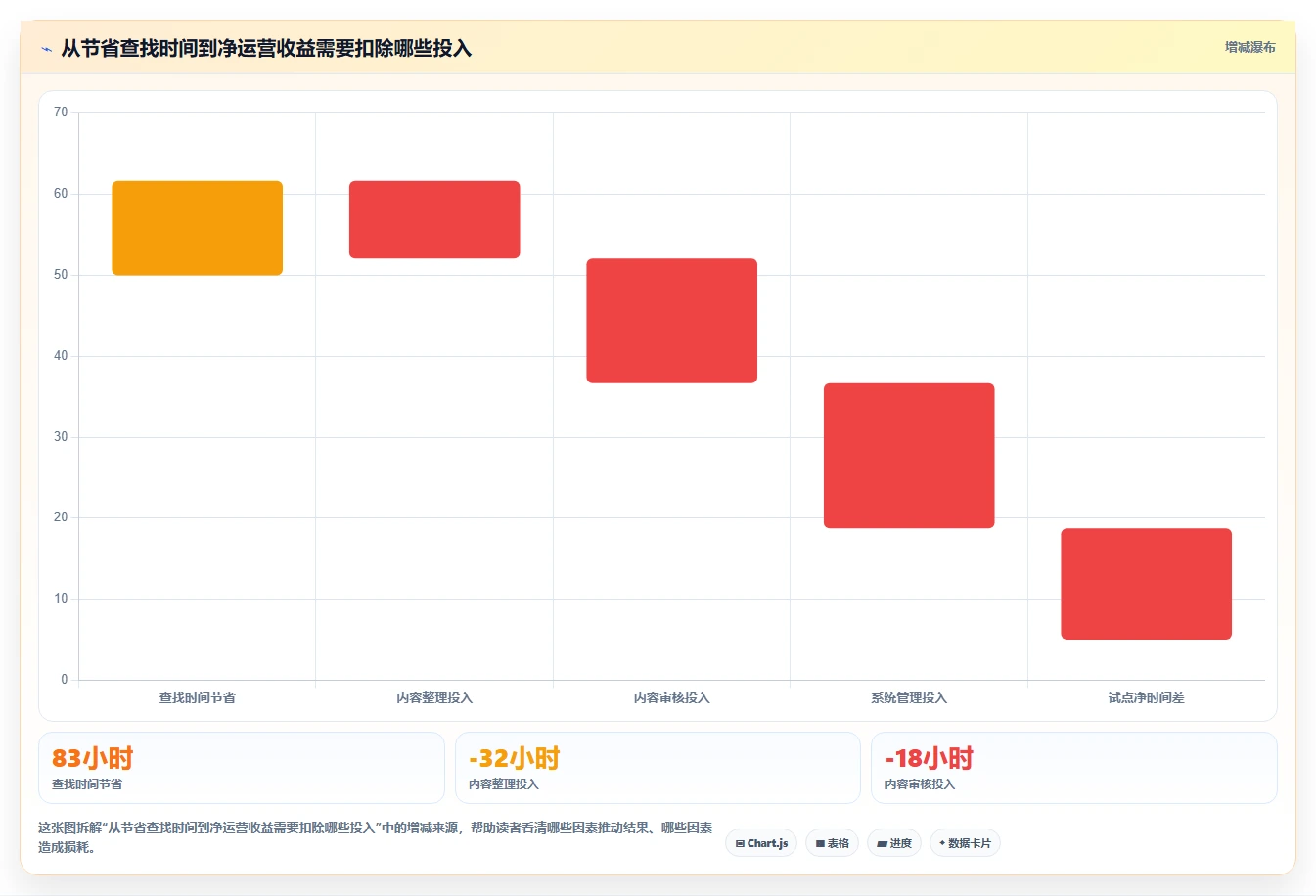Open the 83小时 data card
1316x896 pixels.
[242, 768]
